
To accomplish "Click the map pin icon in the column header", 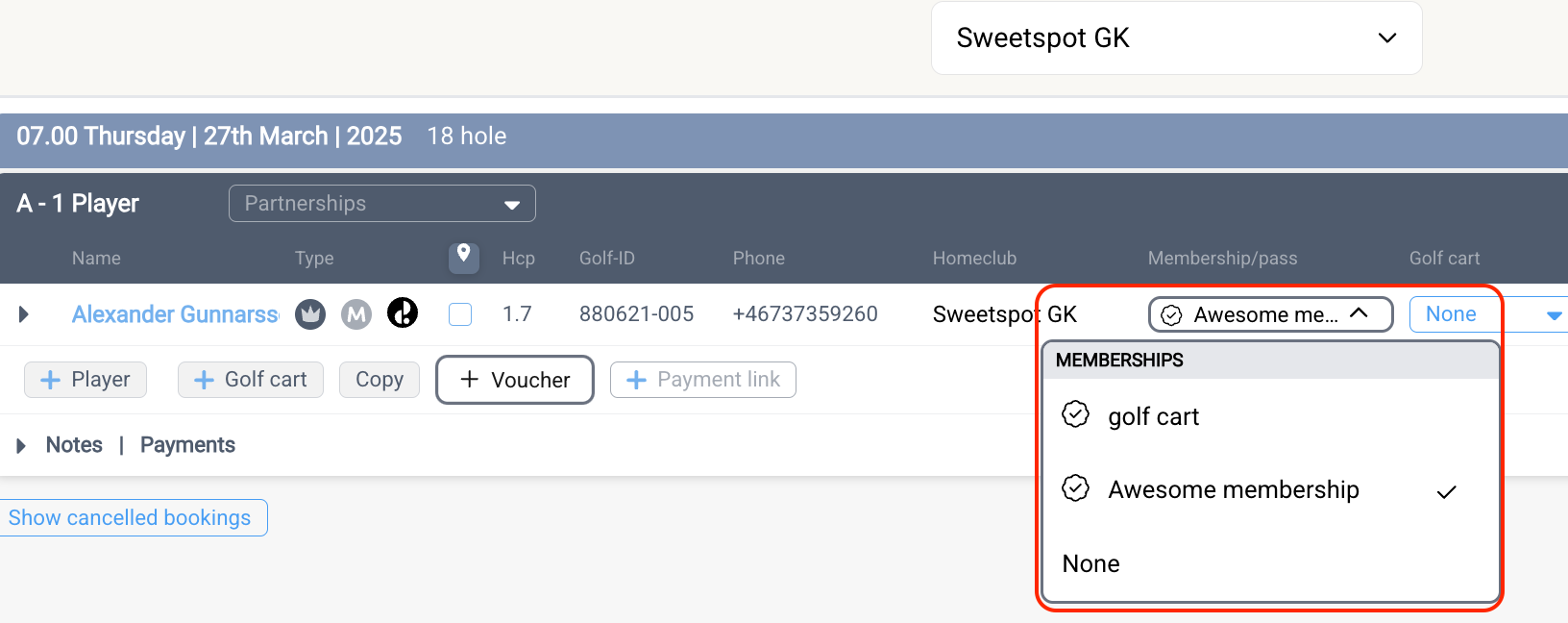I will (x=463, y=256).
